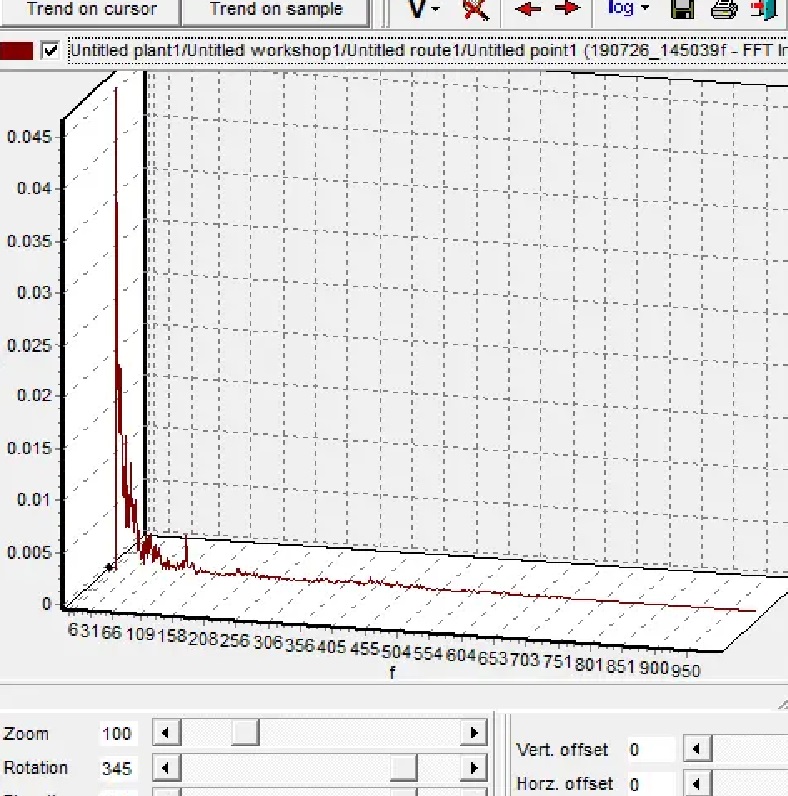Click the resize grip under the 3D chart
The width and height of the screenshot is (788, 796).
point(782,704)
